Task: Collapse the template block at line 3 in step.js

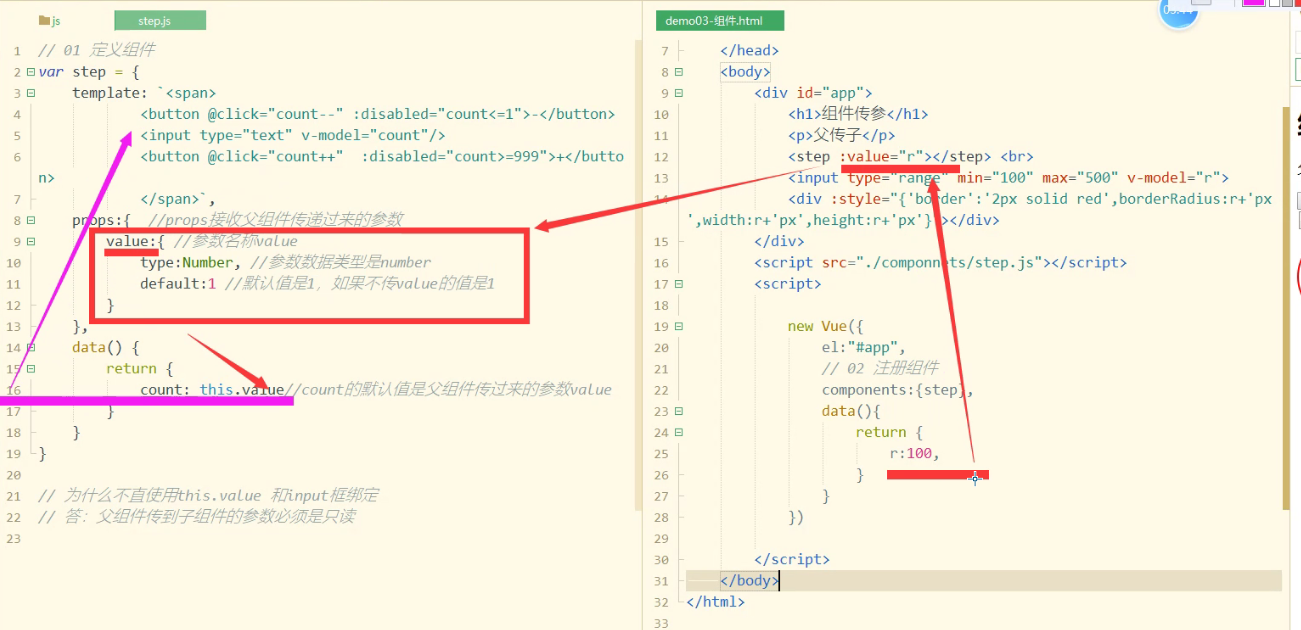Action: [x=31, y=93]
